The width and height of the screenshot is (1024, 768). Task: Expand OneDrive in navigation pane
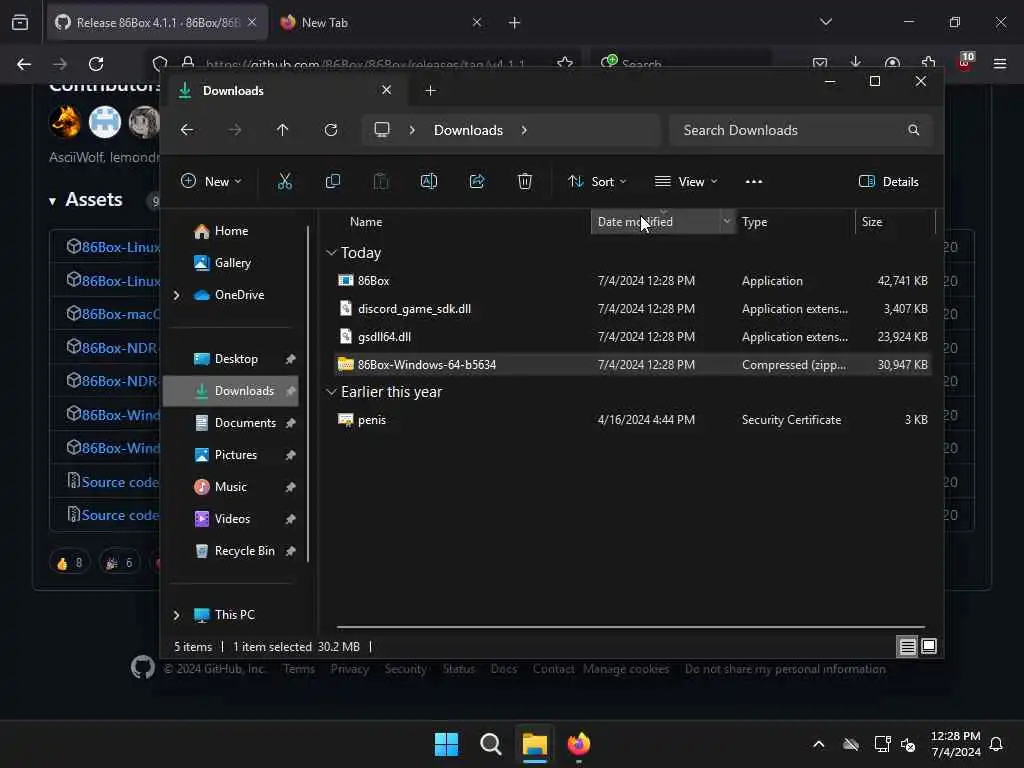pos(176,295)
